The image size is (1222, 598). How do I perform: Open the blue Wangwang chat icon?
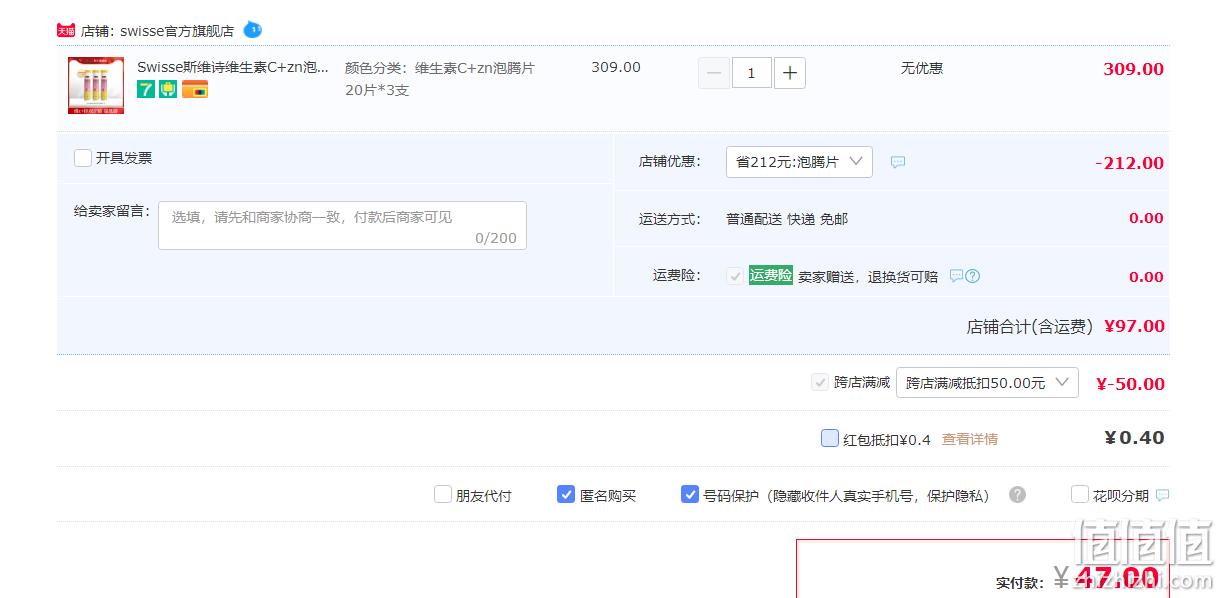coord(252,30)
